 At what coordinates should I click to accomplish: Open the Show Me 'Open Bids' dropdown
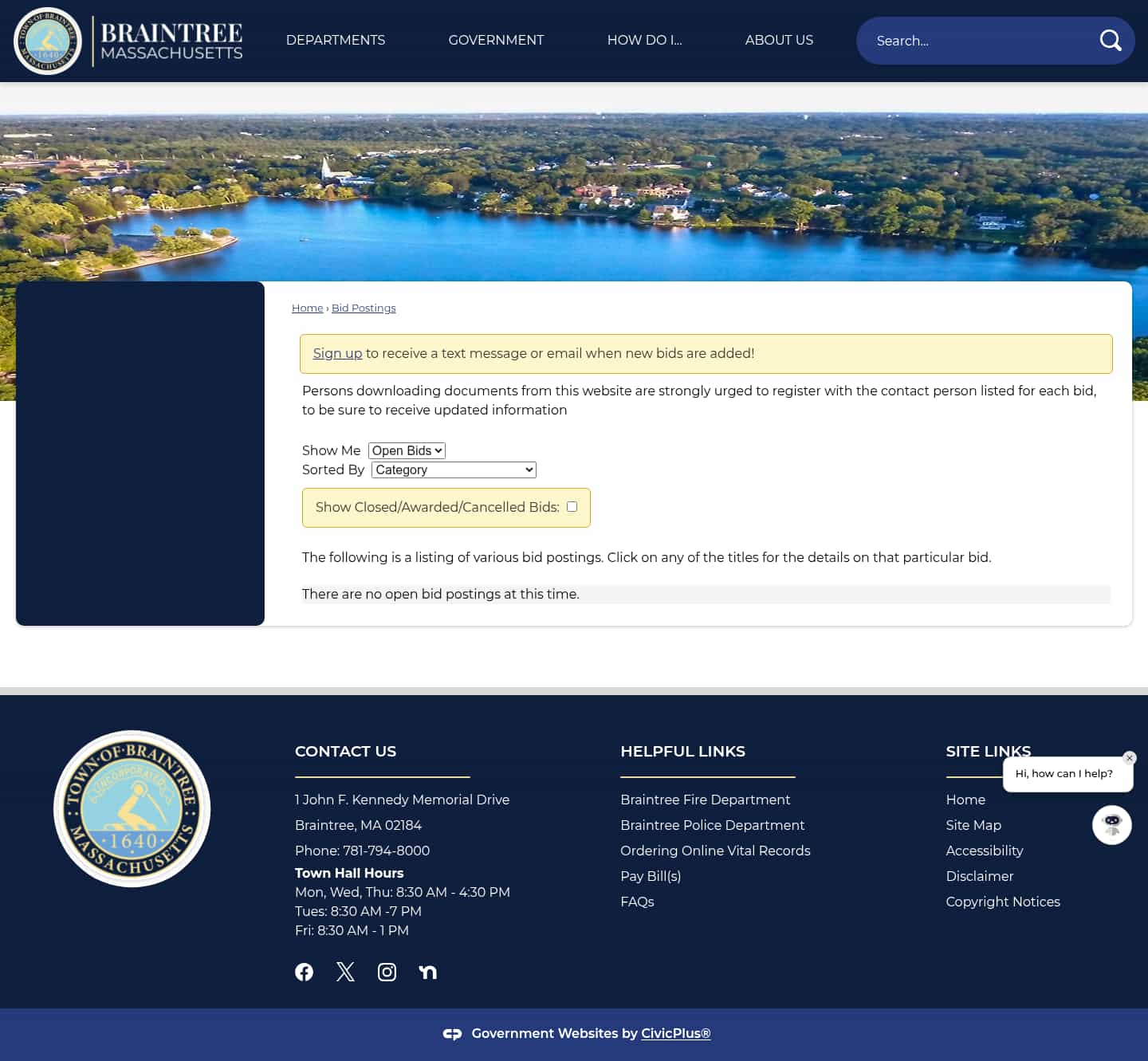coord(407,450)
